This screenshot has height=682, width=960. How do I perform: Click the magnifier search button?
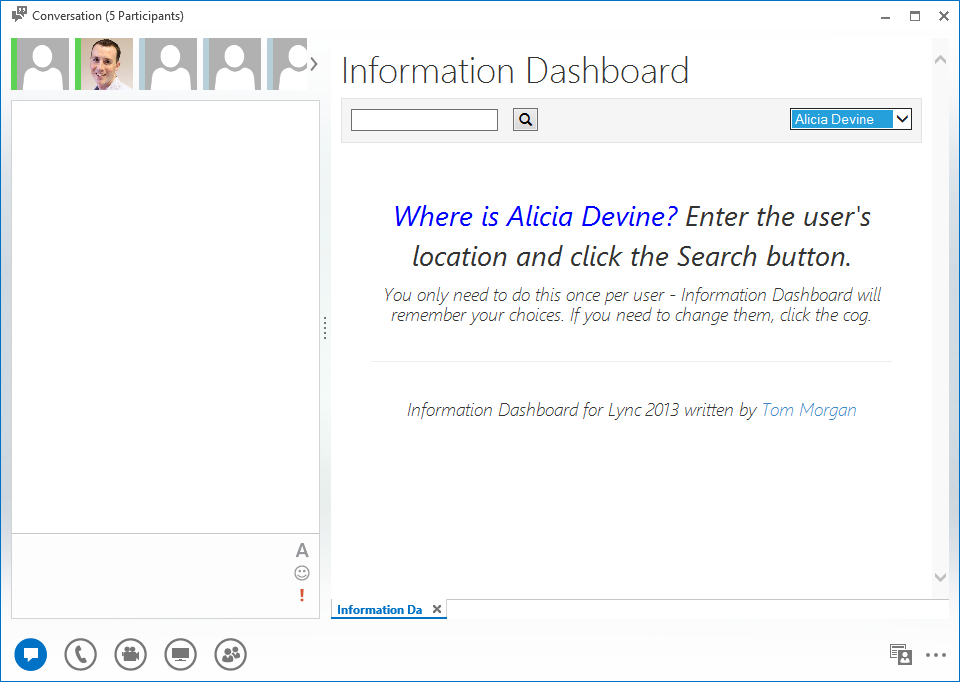(x=525, y=119)
